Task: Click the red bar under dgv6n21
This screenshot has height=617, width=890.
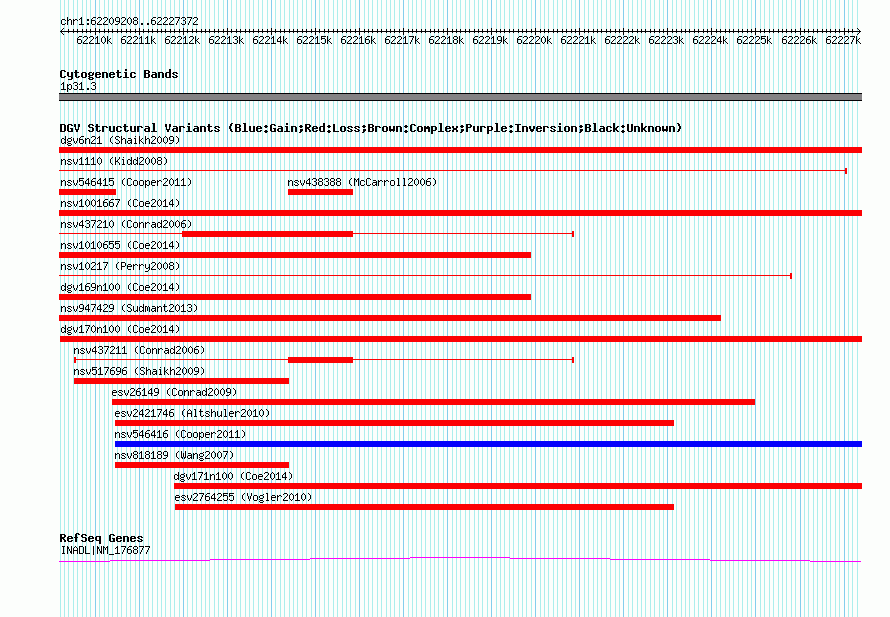Action: click(460, 150)
